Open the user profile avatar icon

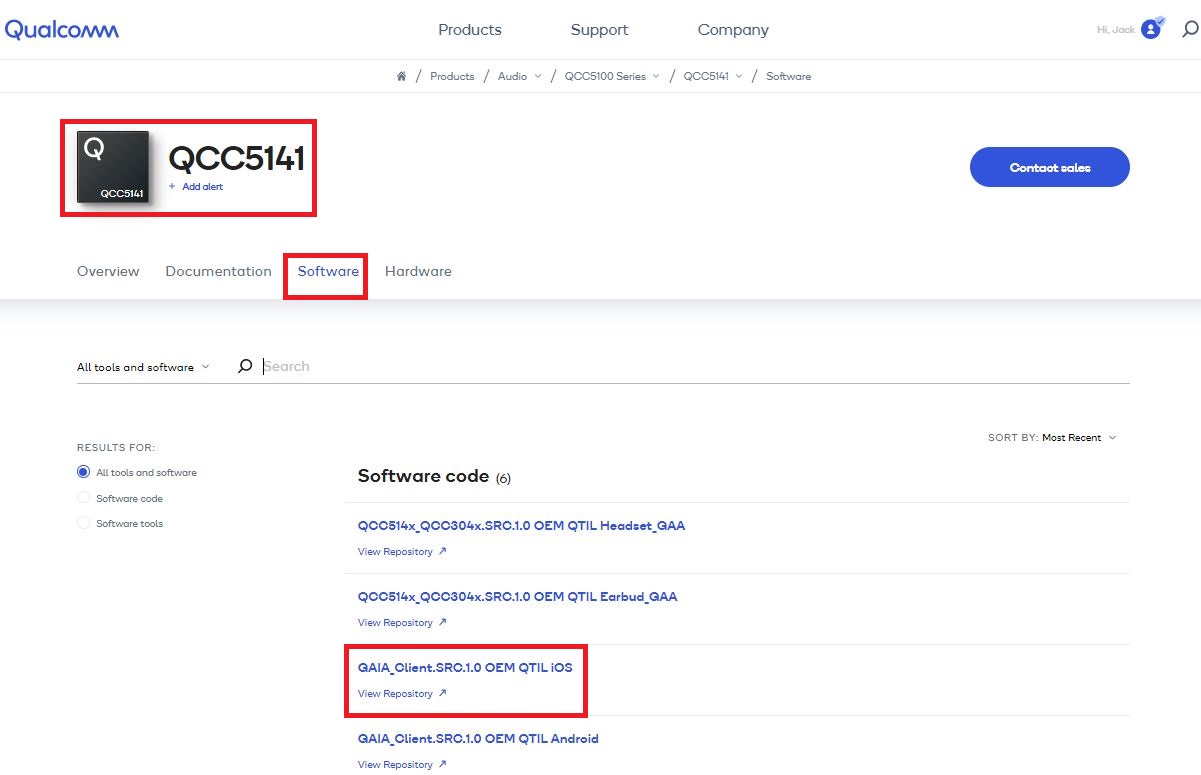[1151, 30]
